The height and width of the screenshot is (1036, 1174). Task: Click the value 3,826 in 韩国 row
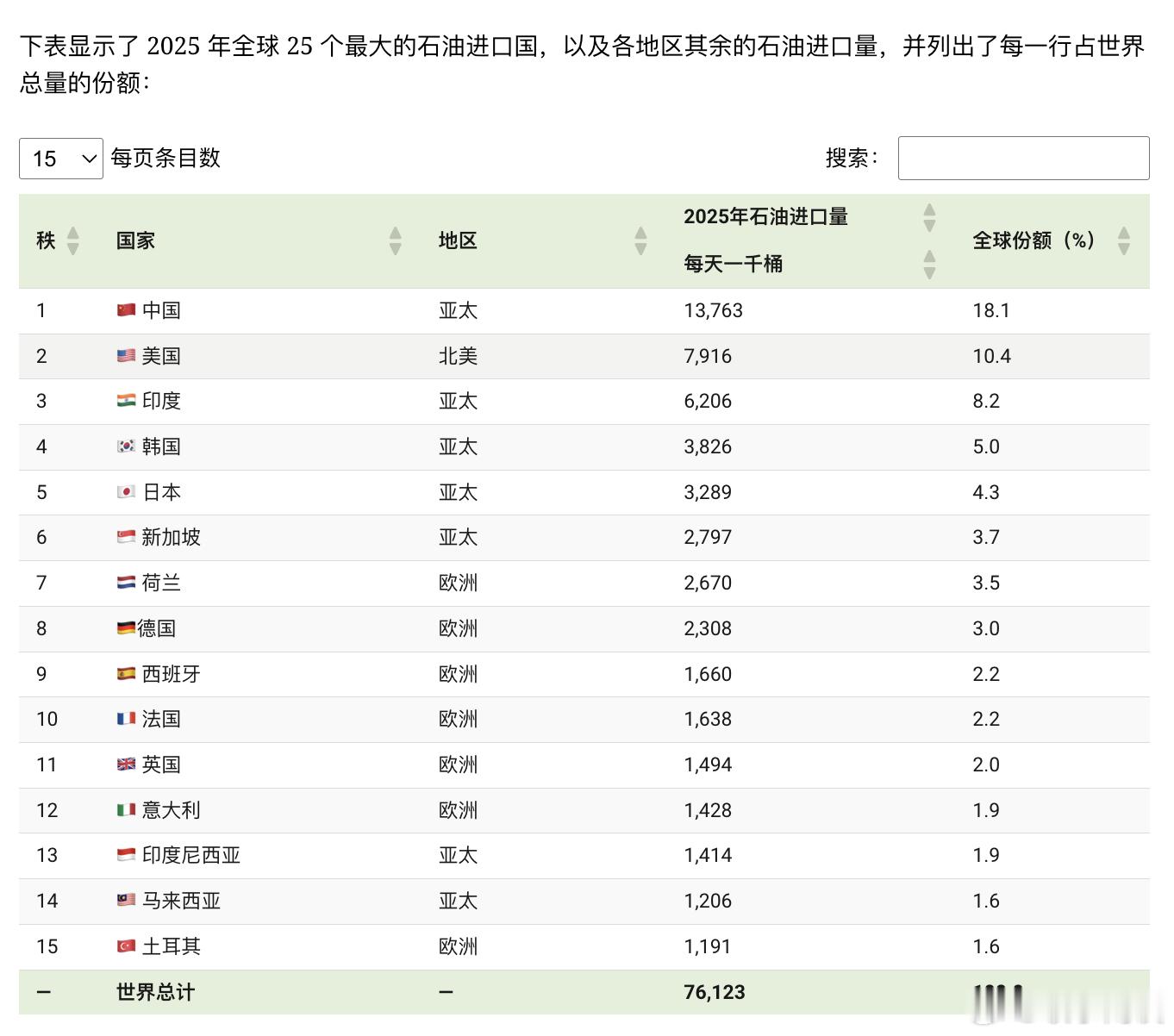point(708,446)
